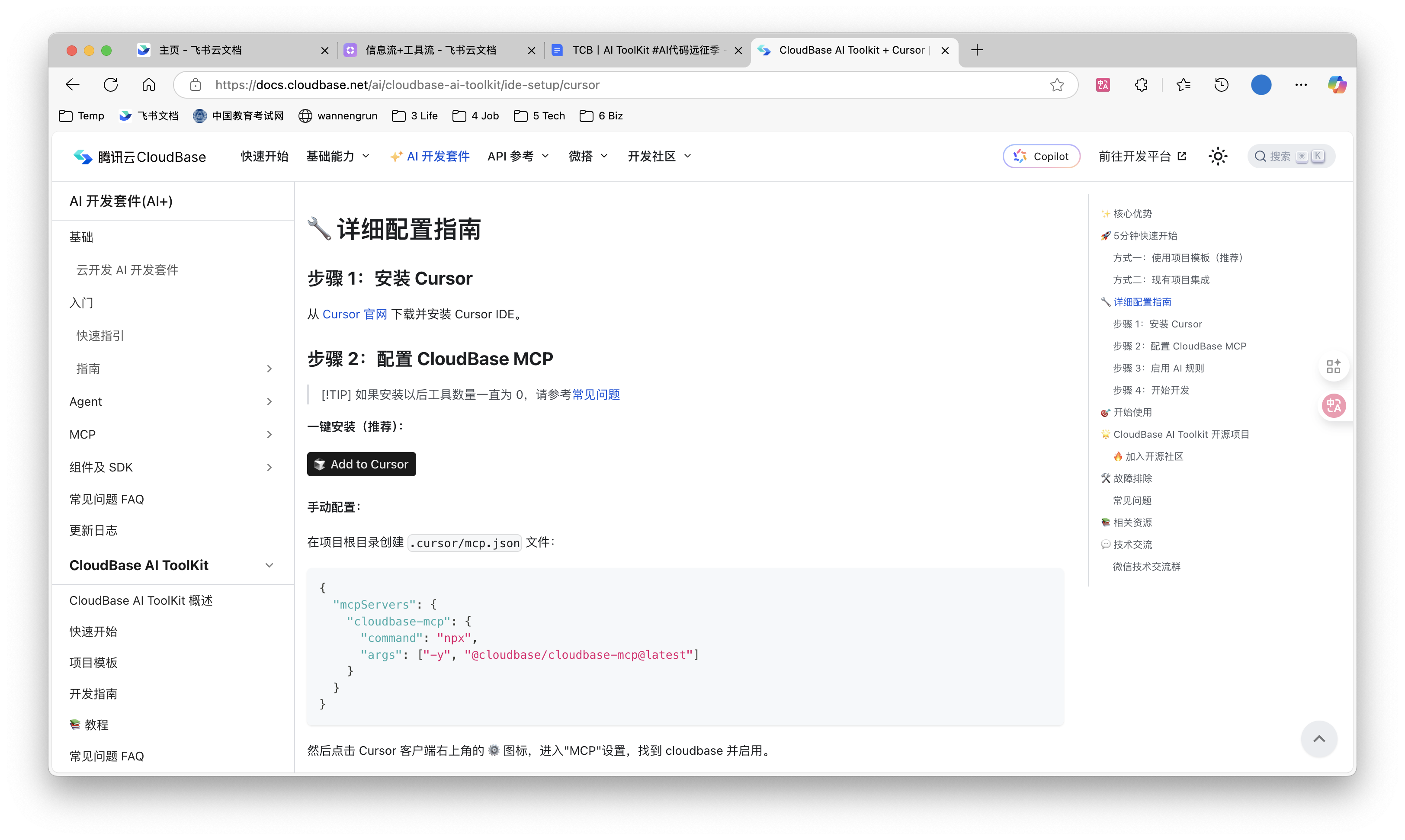This screenshot has width=1405, height=840.
Task: Follow the 前往开发平台 link
Action: [1142, 156]
